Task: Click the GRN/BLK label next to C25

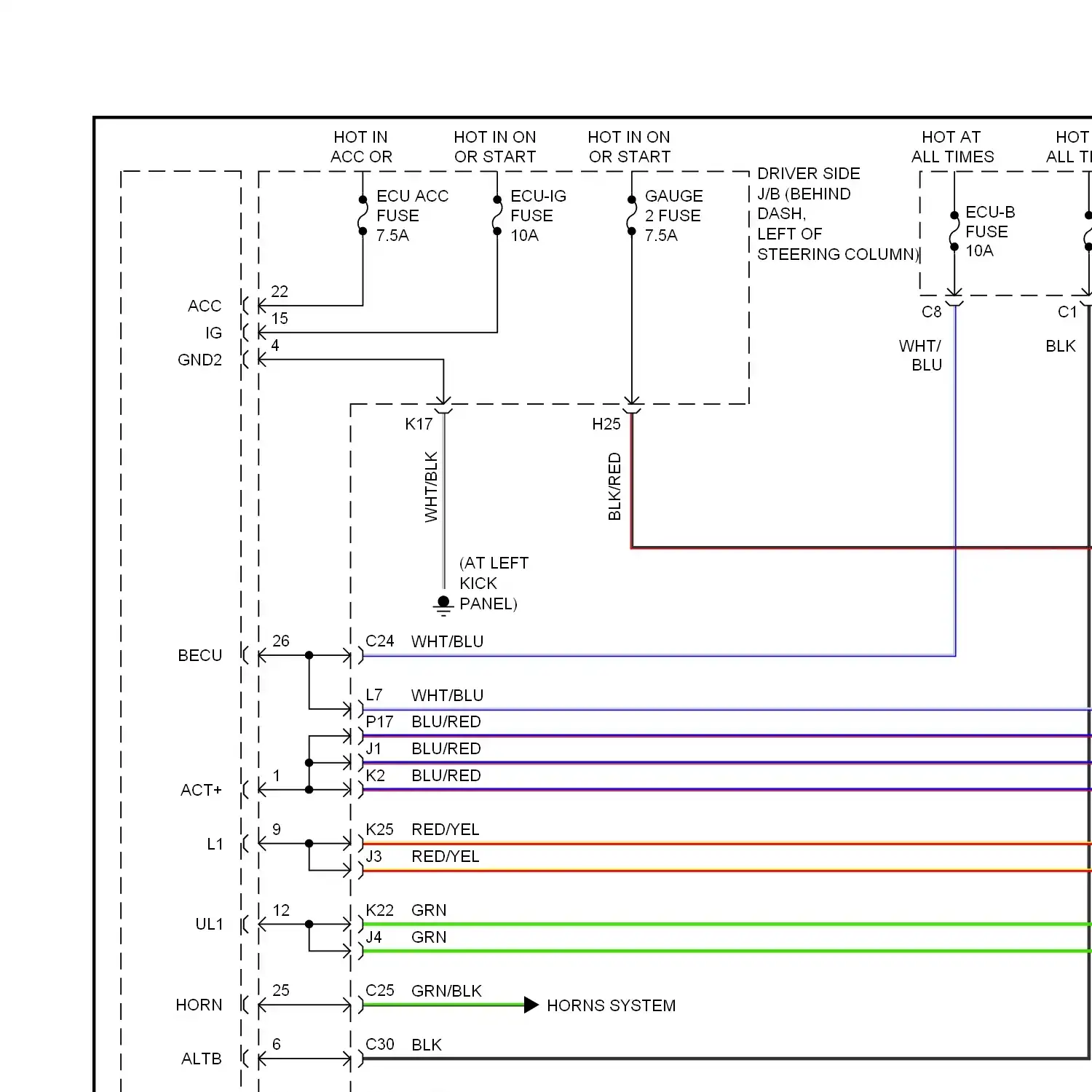Action: point(446,991)
